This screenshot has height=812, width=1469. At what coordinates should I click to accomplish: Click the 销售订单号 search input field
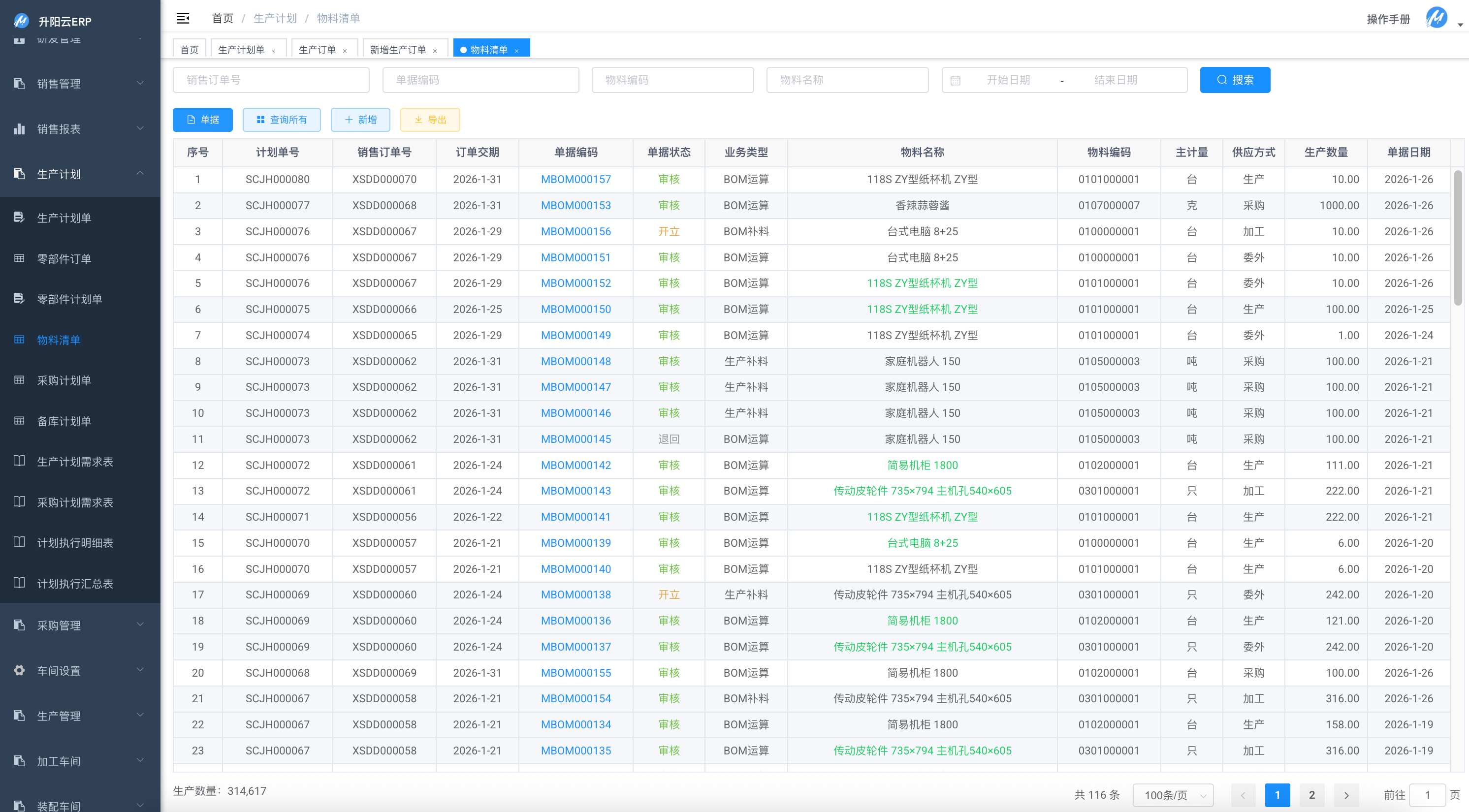(x=271, y=80)
